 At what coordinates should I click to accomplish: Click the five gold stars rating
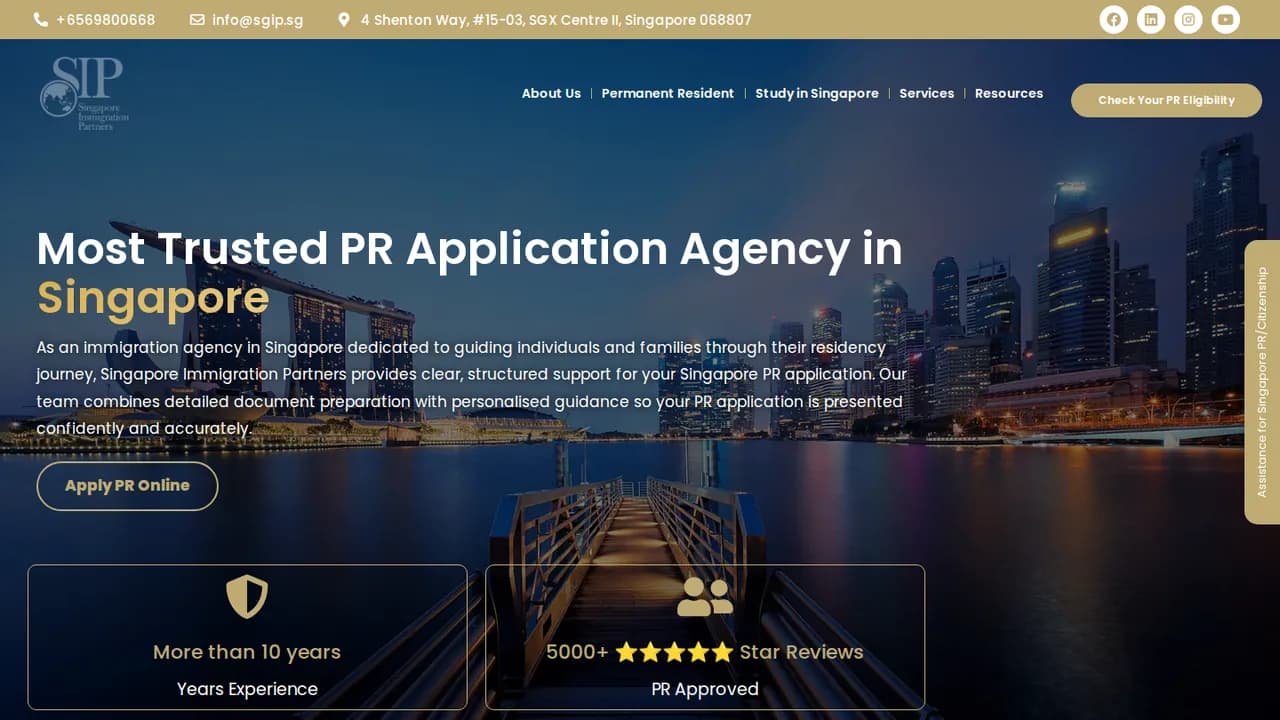(674, 653)
